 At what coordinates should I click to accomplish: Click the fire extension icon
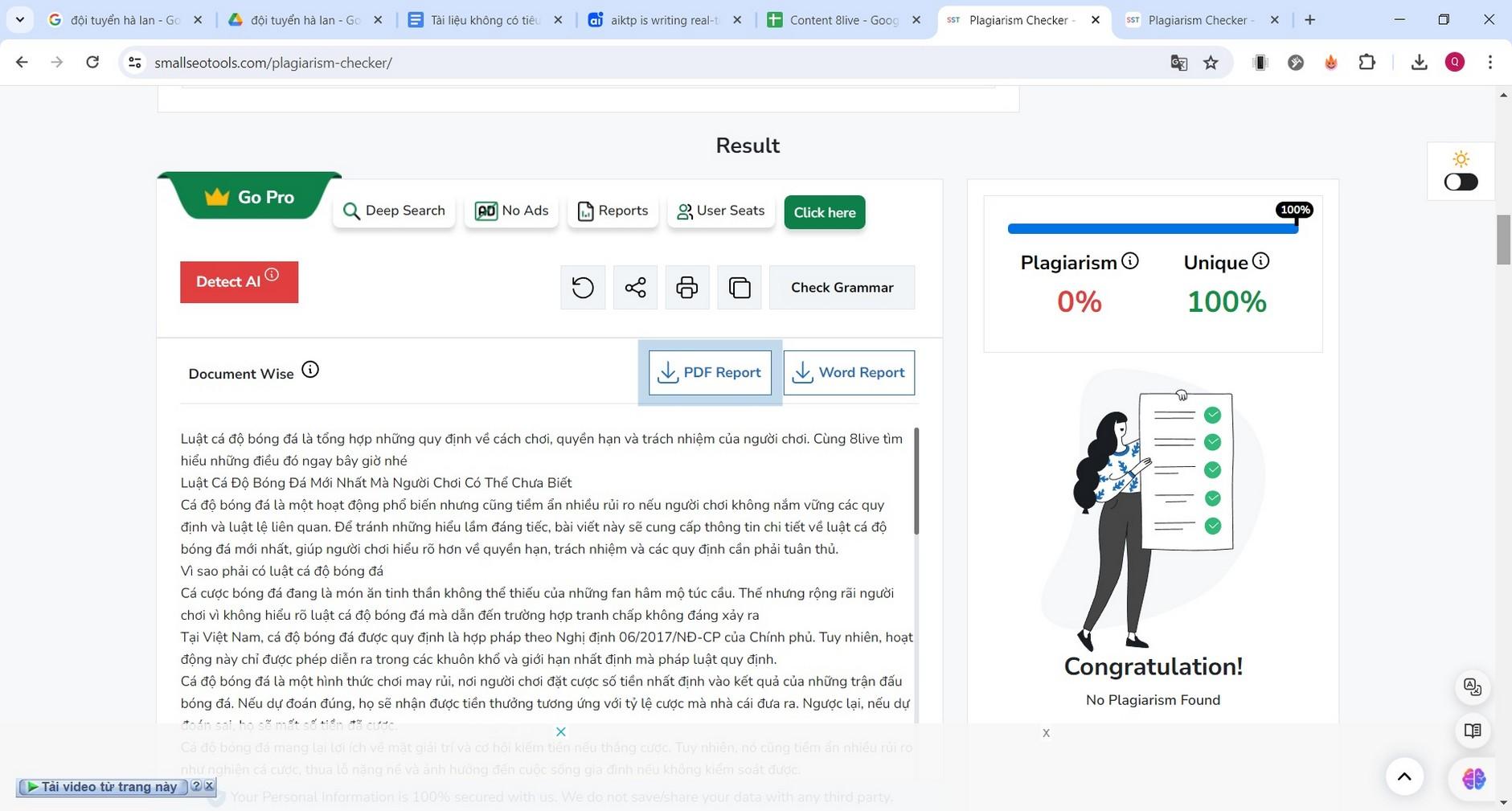(1331, 62)
